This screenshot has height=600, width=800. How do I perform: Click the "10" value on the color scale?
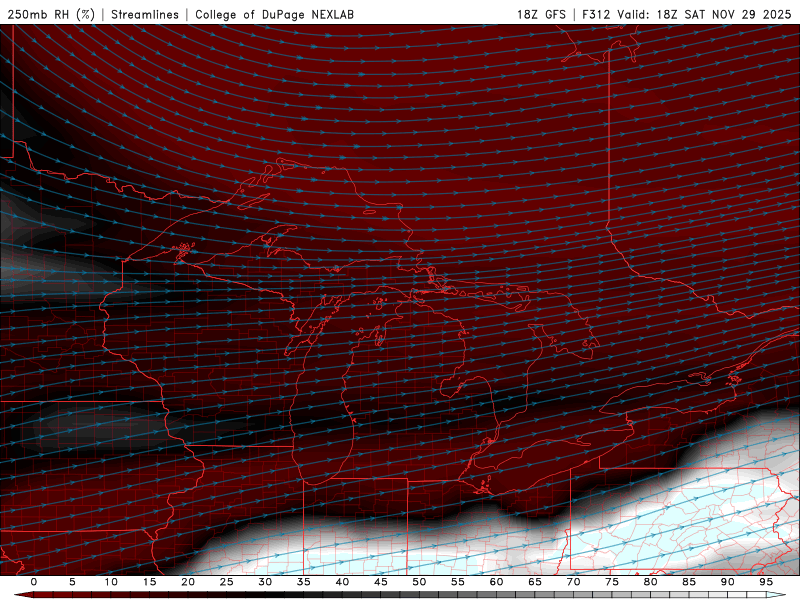[x=111, y=582]
